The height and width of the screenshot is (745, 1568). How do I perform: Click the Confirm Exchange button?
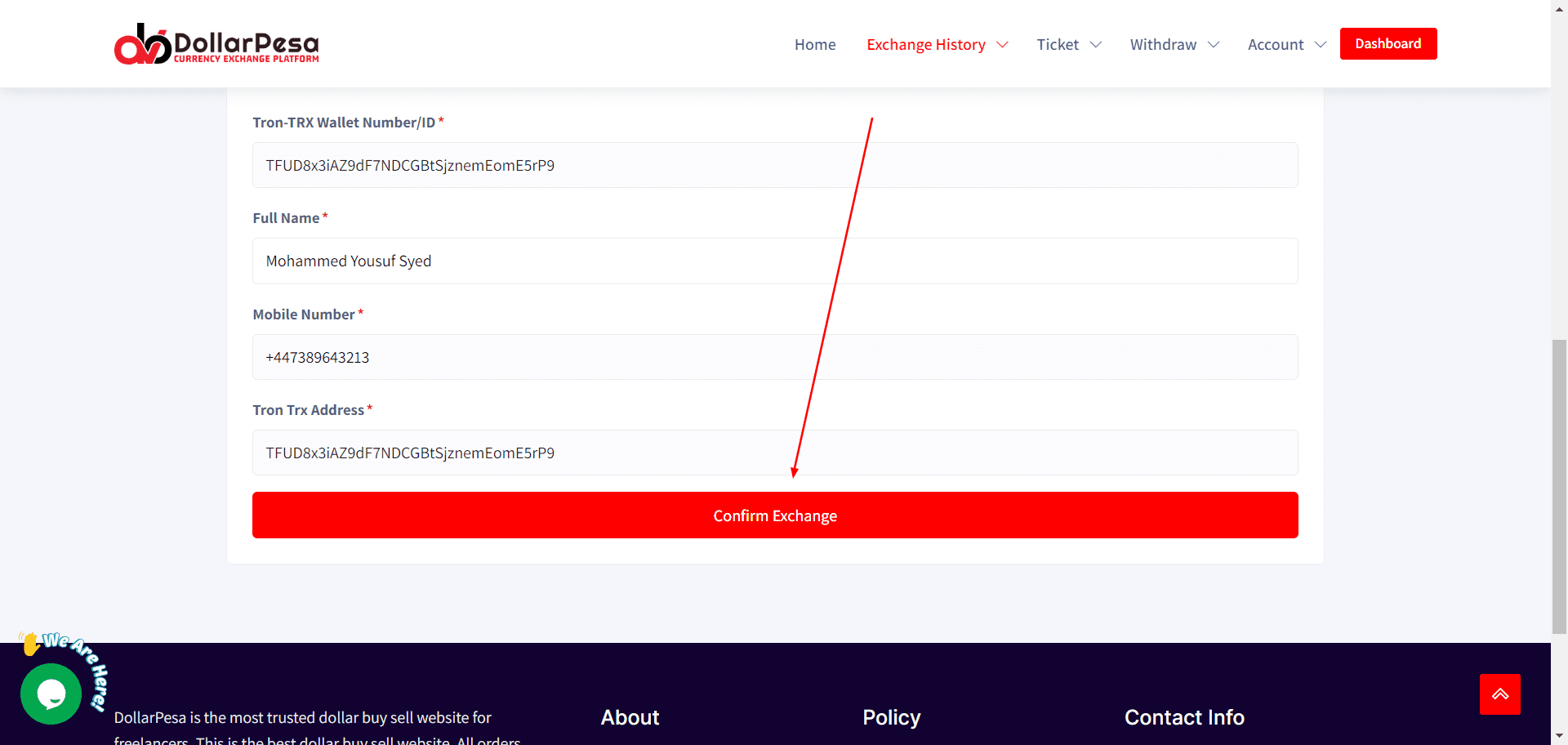tap(775, 515)
